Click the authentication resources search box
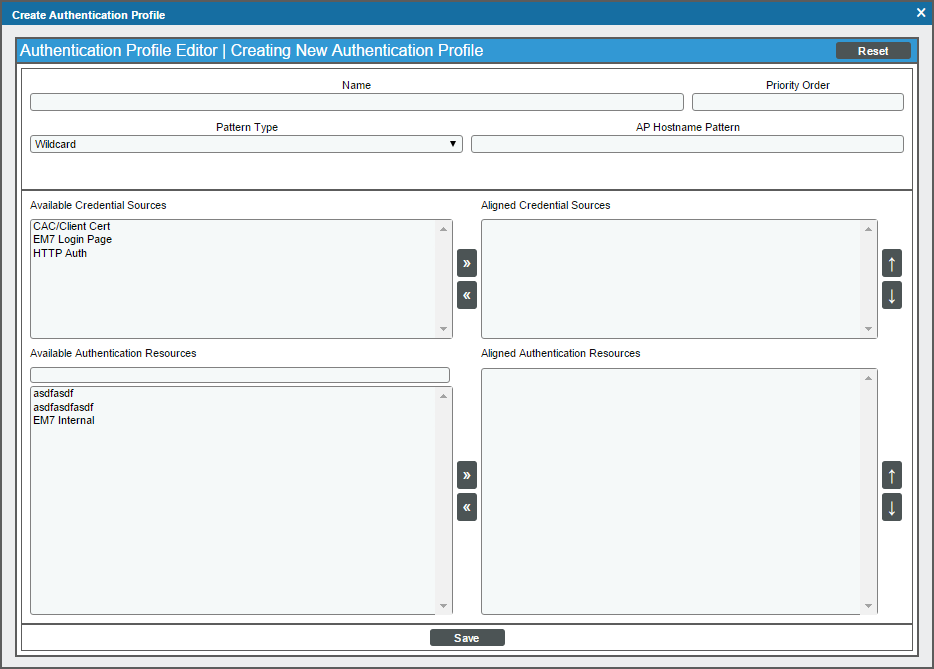 pyautogui.click(x=240, y=374)
